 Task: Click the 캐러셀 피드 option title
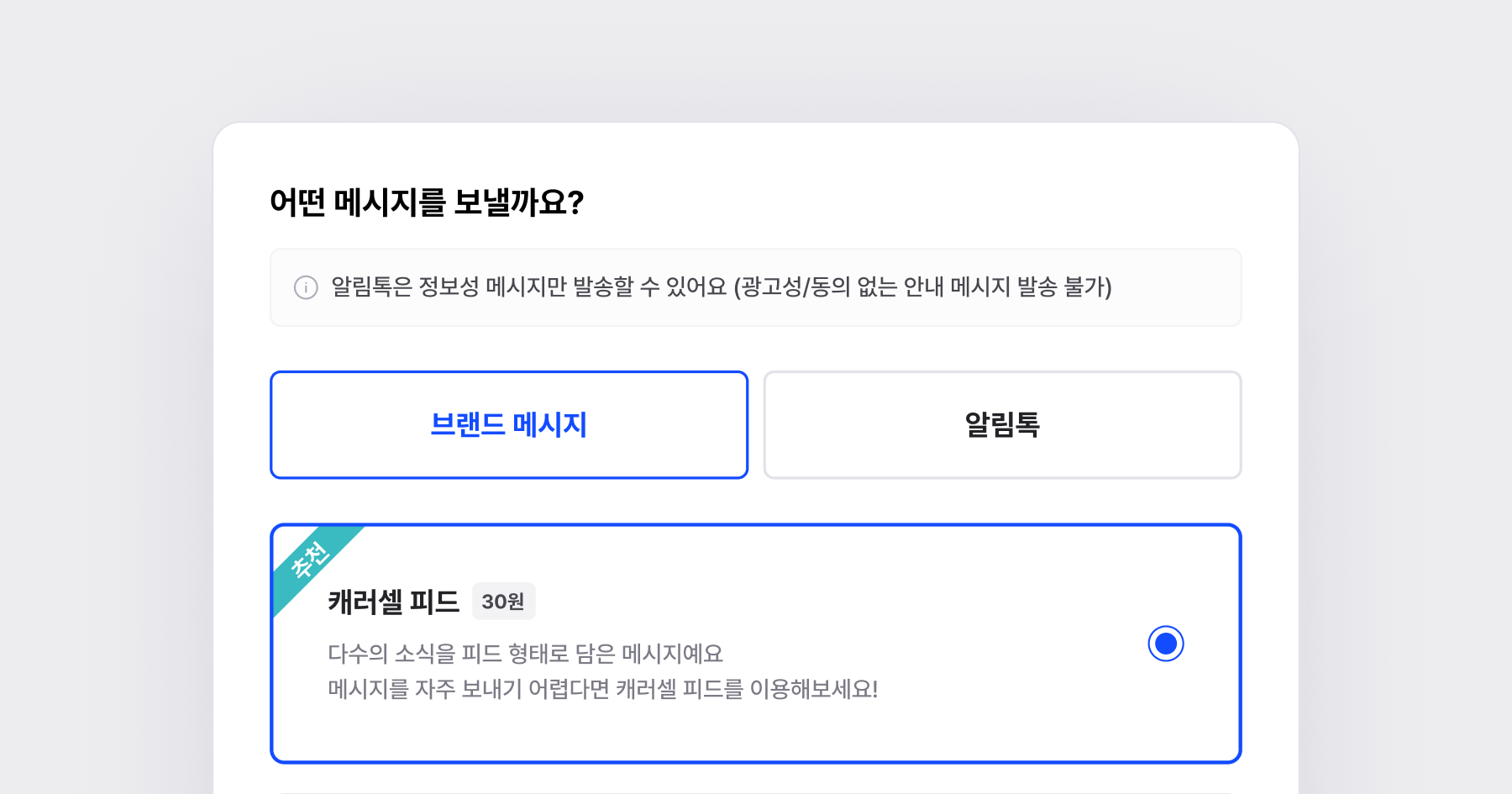393,602
